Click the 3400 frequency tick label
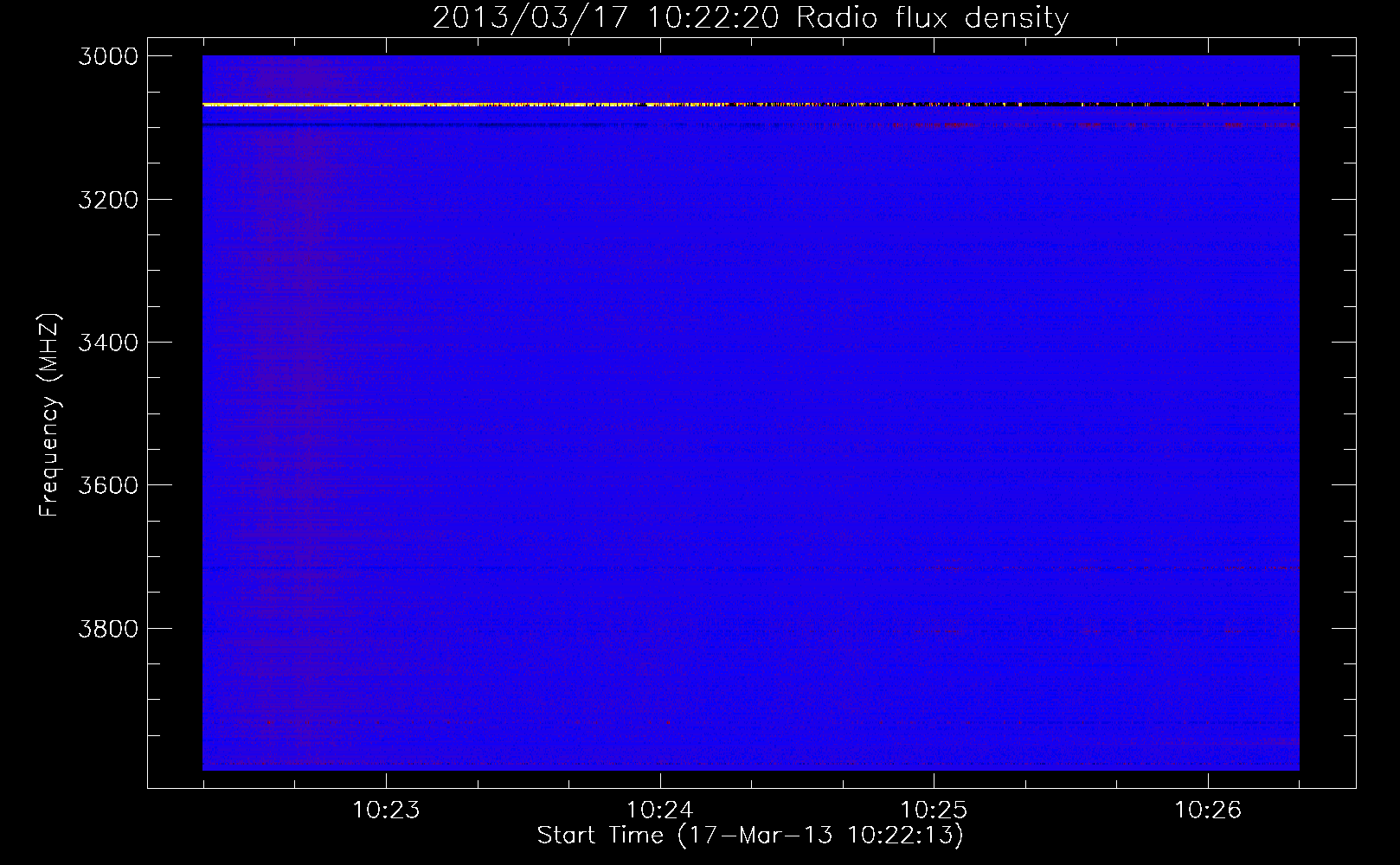 click(x=108, y=343)
